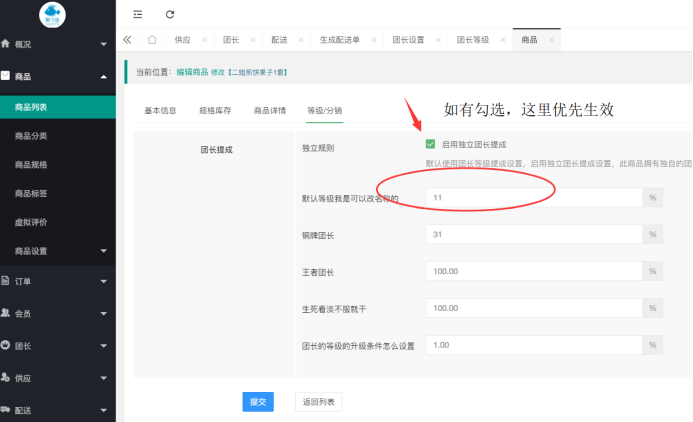This screenshot has width=693, height=422.
Task: Click the blue 提交 button
Action: tap(257, 401)
